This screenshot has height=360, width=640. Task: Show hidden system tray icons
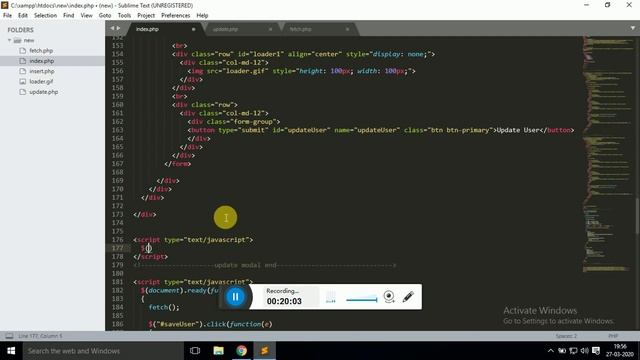tap(551, 351)
